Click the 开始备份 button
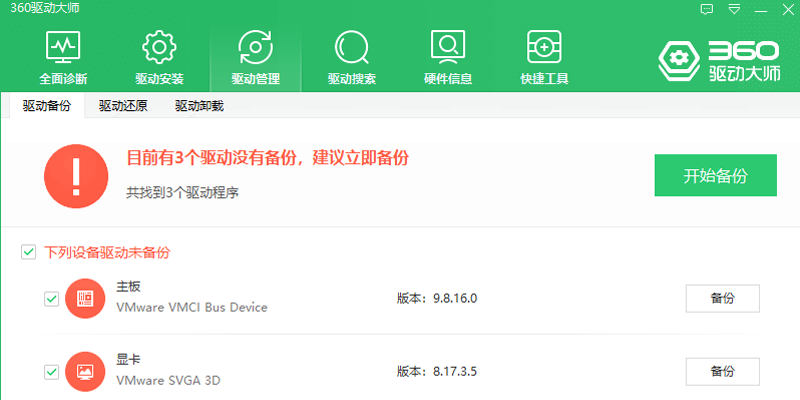800x400 pixels. (715, 175)
